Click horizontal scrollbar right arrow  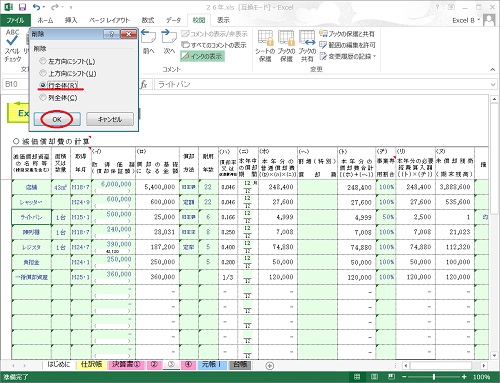(484, 366)
